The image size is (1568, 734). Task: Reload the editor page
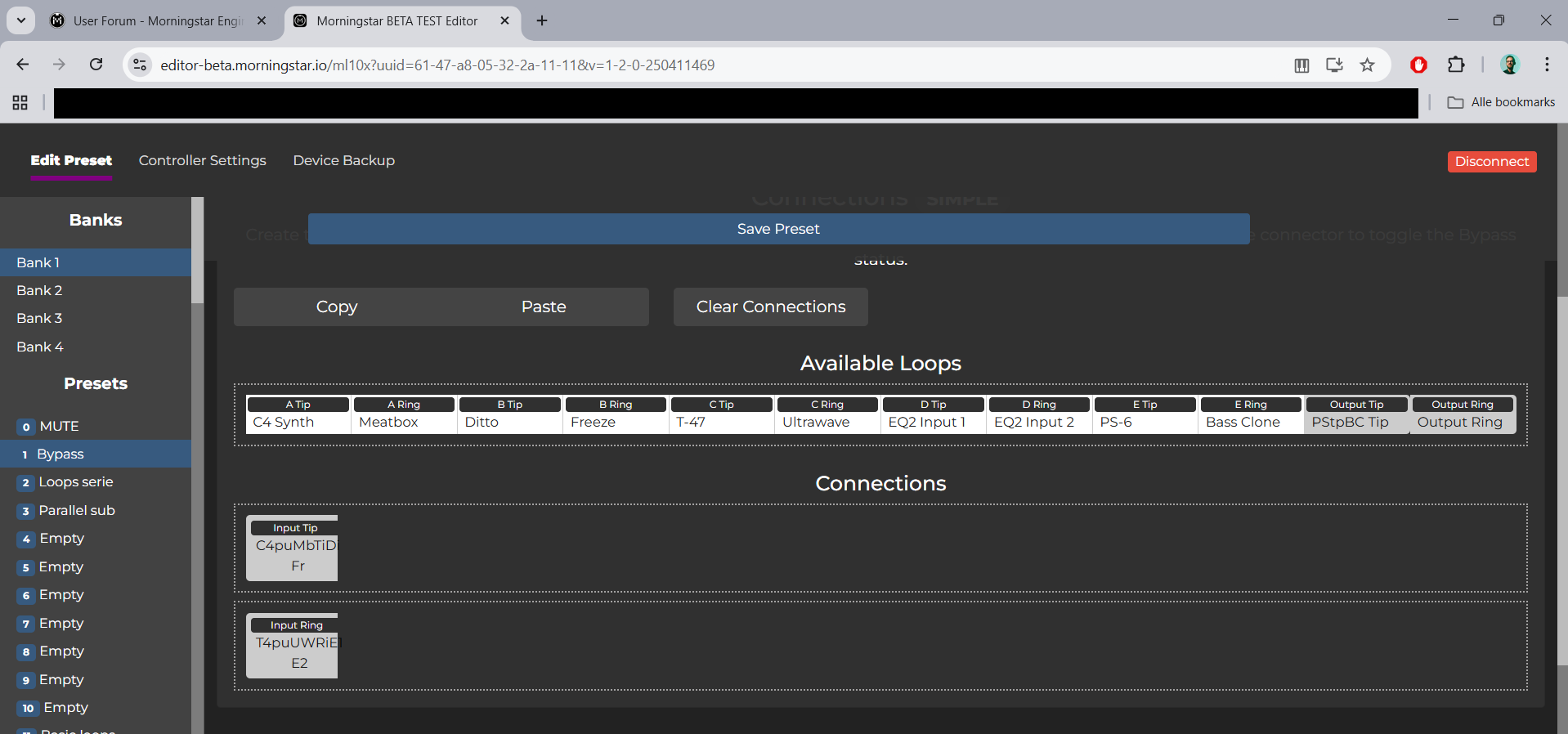click(x=96, y=65)
